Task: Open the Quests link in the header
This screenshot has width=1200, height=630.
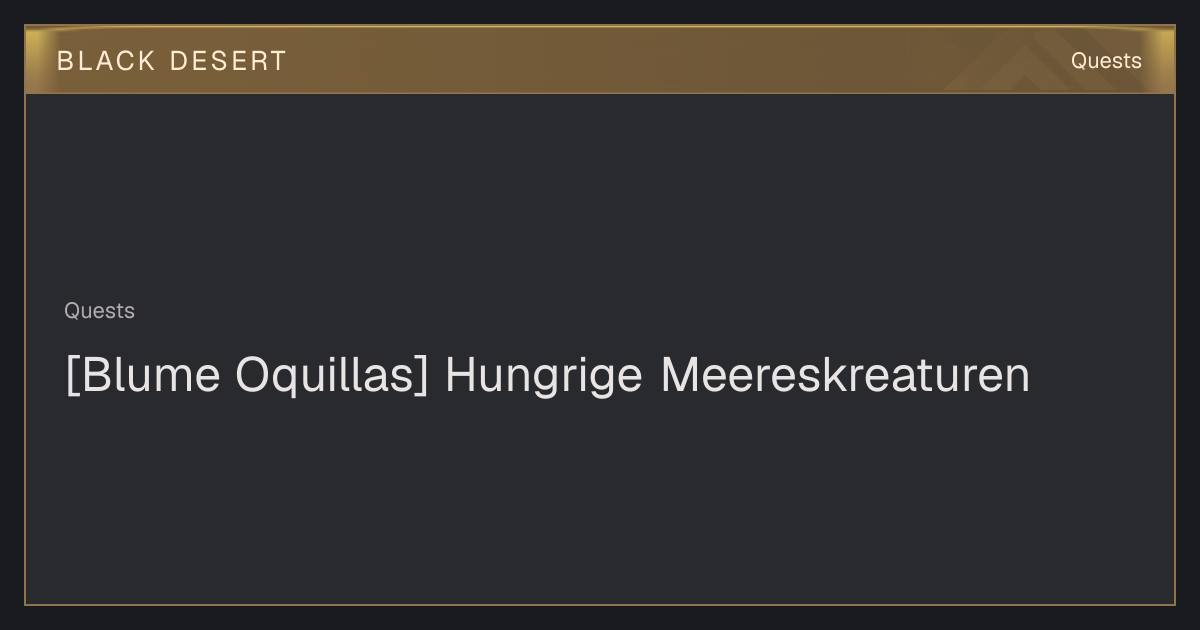Action: click(1106, 61)
